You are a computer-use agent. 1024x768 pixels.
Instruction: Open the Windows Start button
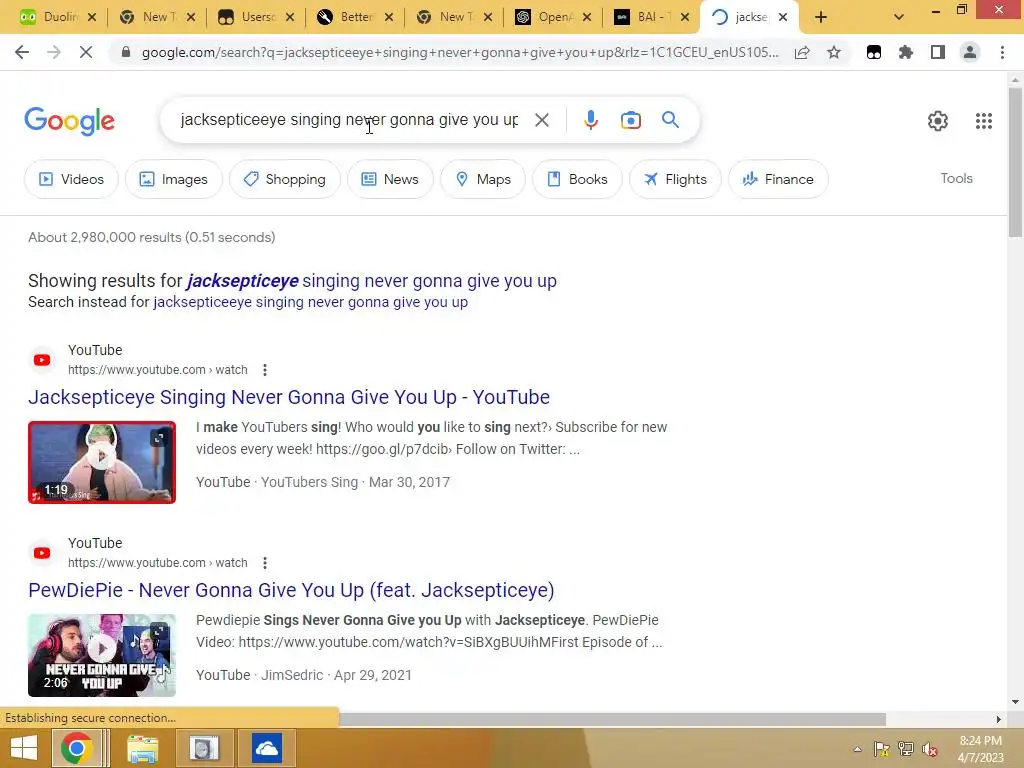pyautogui.click(x=24, y=748)
